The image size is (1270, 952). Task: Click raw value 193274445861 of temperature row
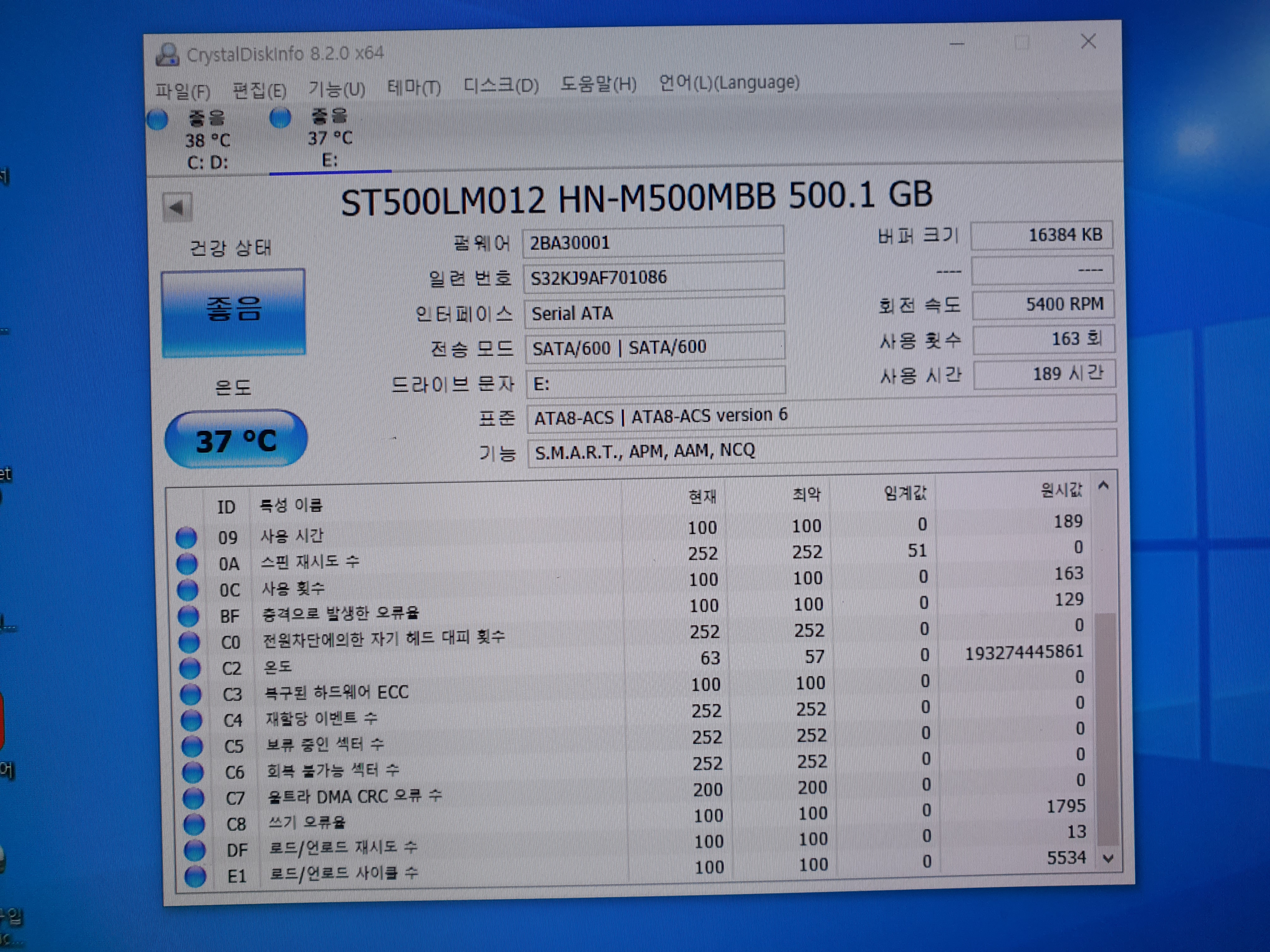coord(1024,653)
